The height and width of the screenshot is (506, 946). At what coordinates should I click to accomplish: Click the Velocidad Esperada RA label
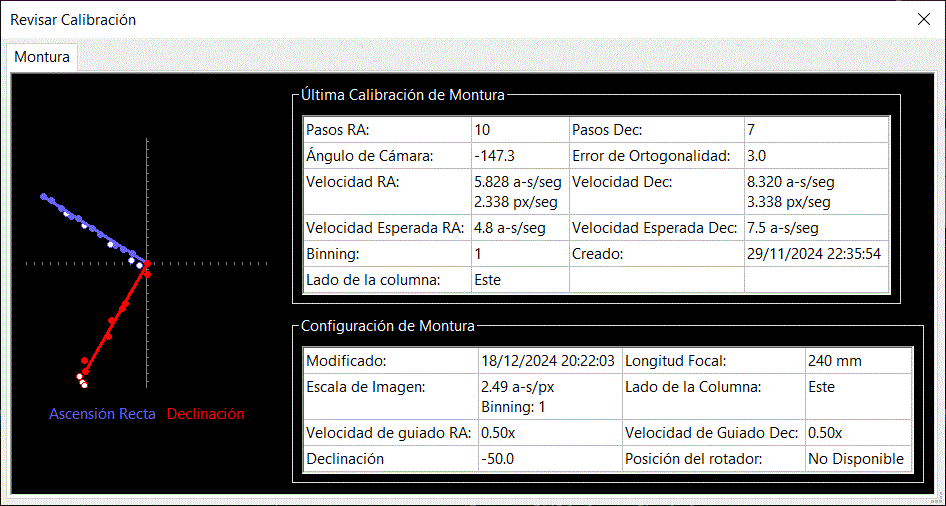(386, 228)
